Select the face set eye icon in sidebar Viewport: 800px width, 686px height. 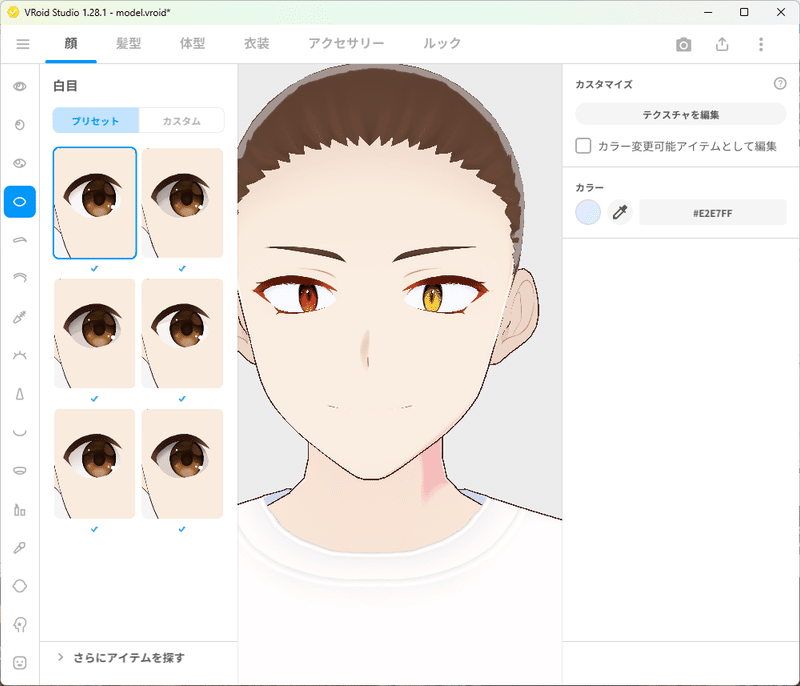[x=20, y=86]
